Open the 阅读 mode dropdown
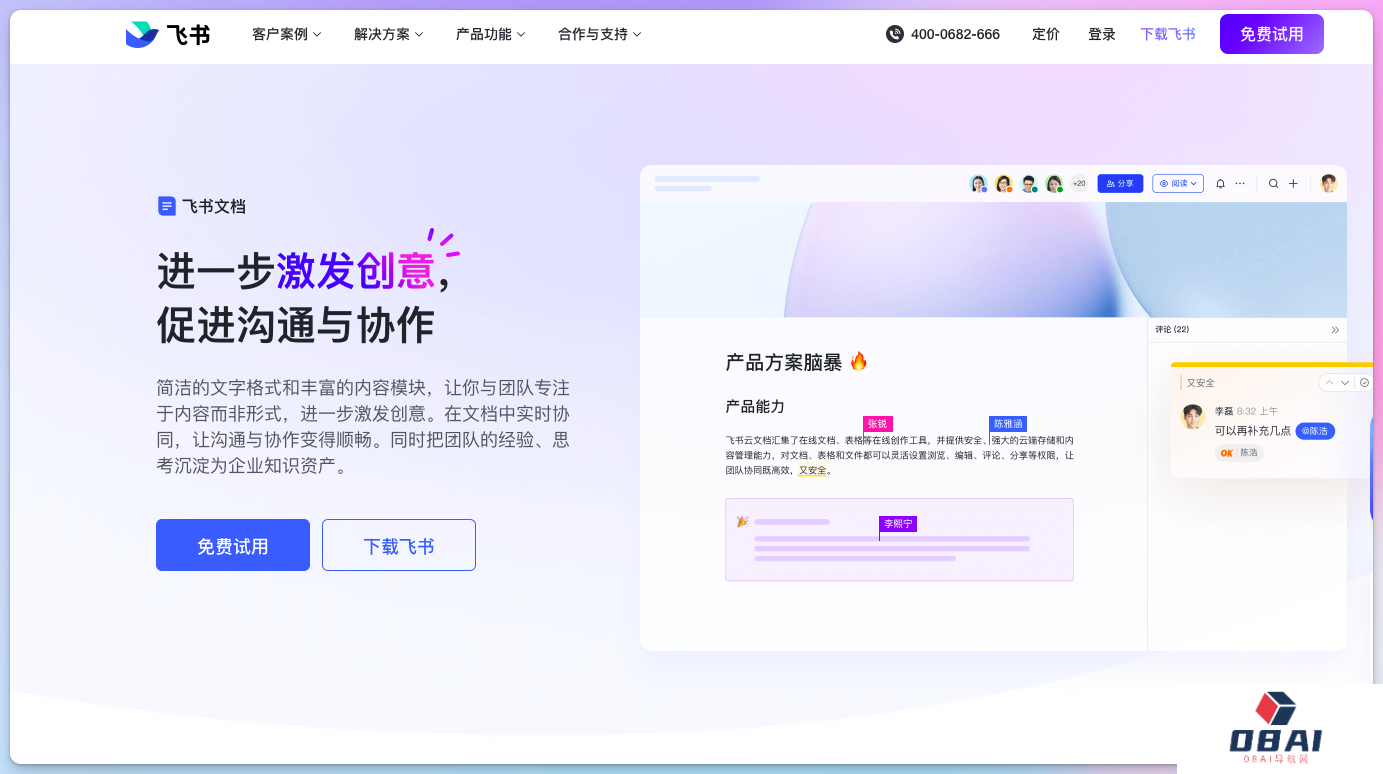This screenshot has height=774, width=1383. [x=1177, y=184]
